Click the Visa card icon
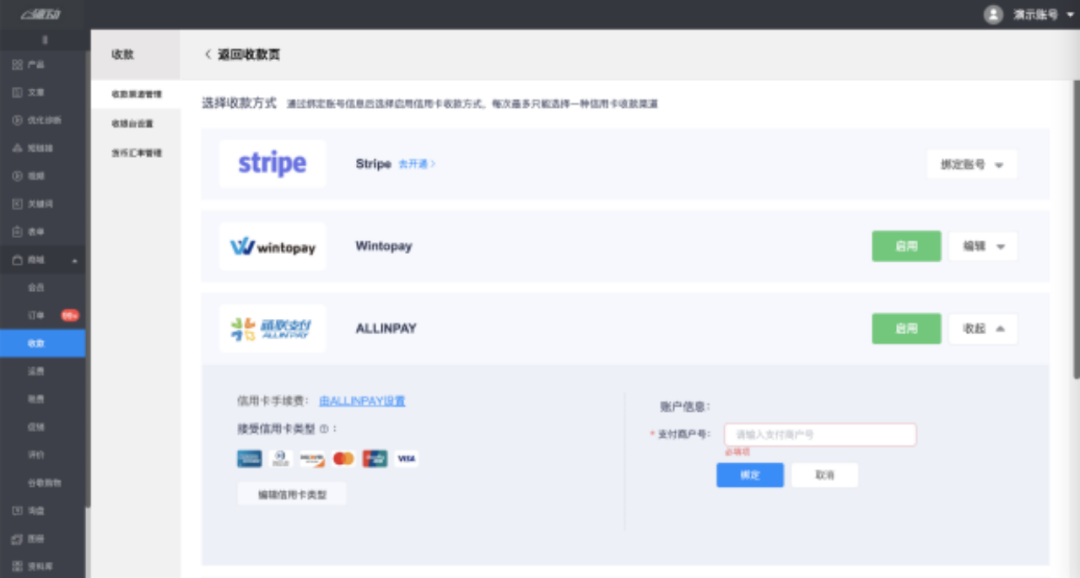 click(x=406, y=459)
